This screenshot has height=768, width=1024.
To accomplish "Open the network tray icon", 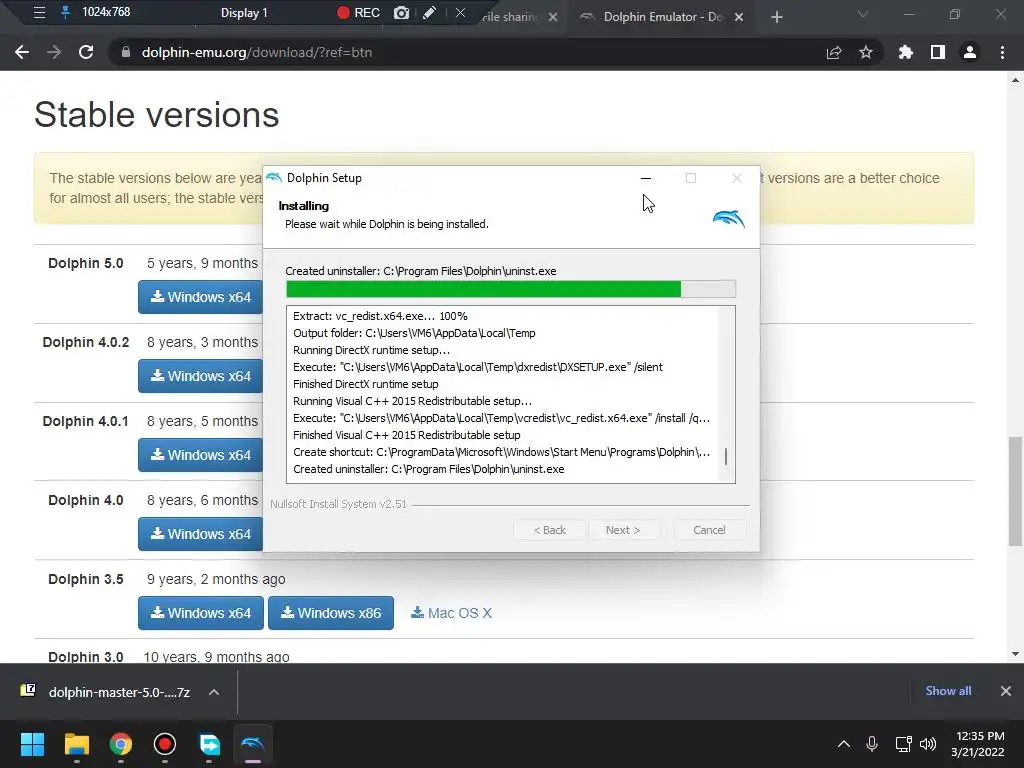I will (903, 744).
